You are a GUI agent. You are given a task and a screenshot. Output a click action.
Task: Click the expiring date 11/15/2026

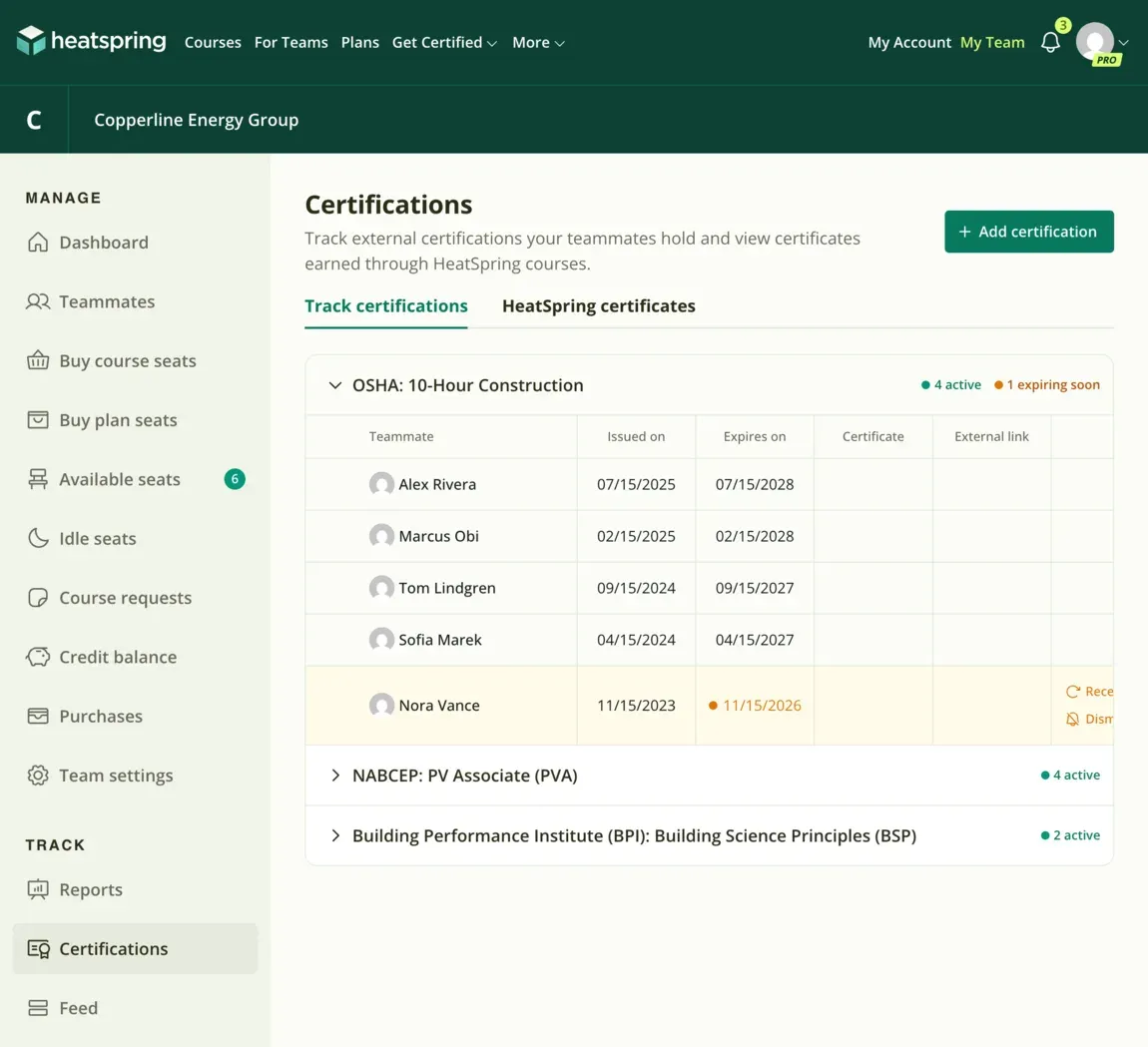pos(762,705)
